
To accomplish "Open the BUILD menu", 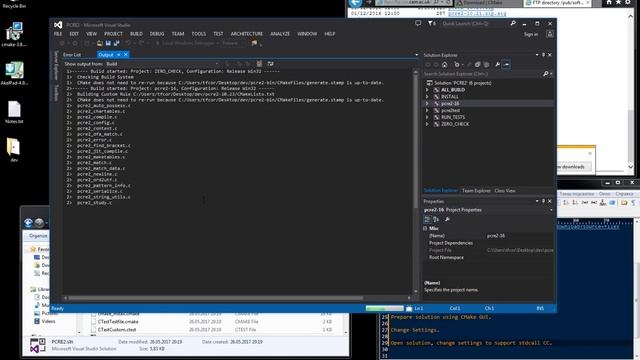I will [x=136, y=34].
